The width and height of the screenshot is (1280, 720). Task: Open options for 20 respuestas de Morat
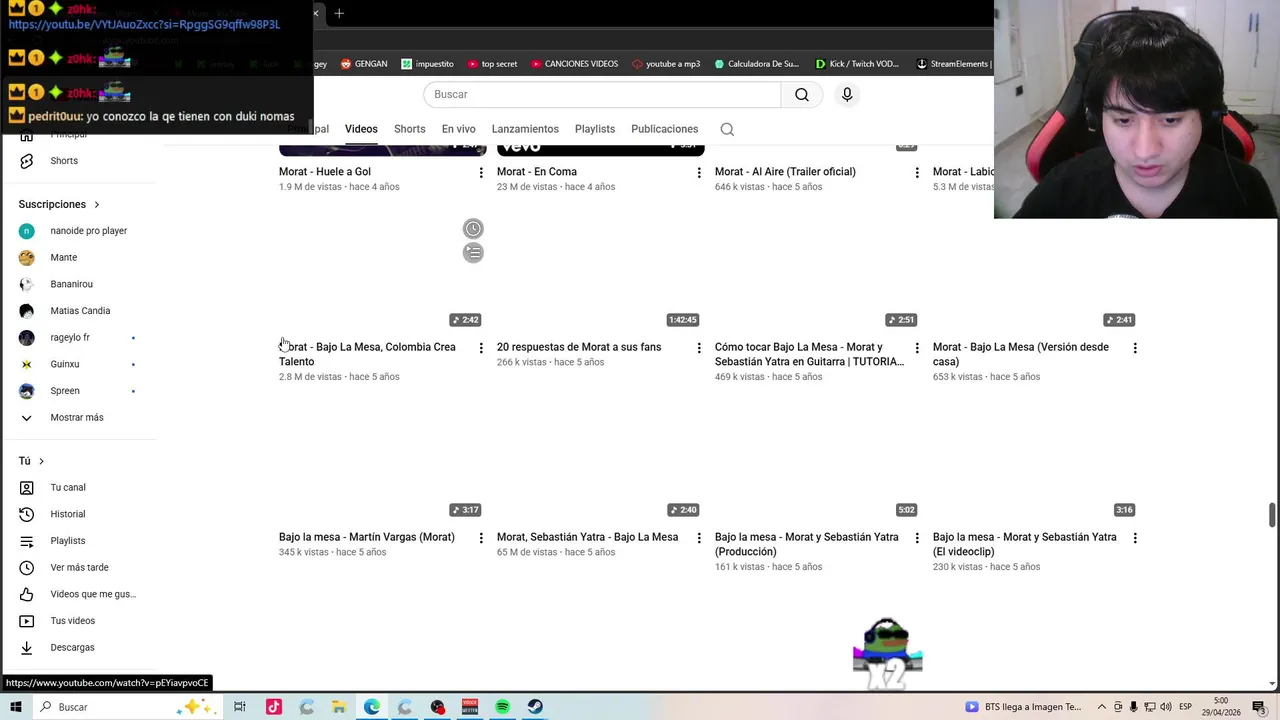point(699,348)
